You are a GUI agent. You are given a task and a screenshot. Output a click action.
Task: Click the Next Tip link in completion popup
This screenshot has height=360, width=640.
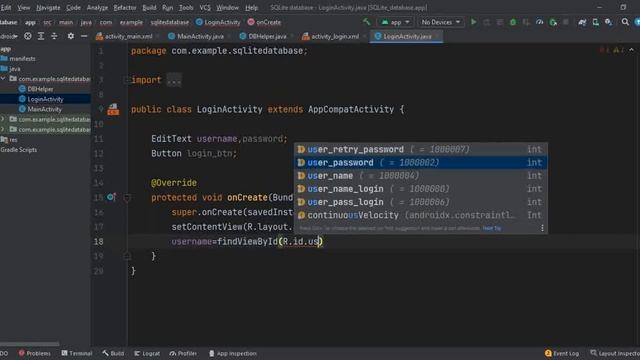(492, 228)
